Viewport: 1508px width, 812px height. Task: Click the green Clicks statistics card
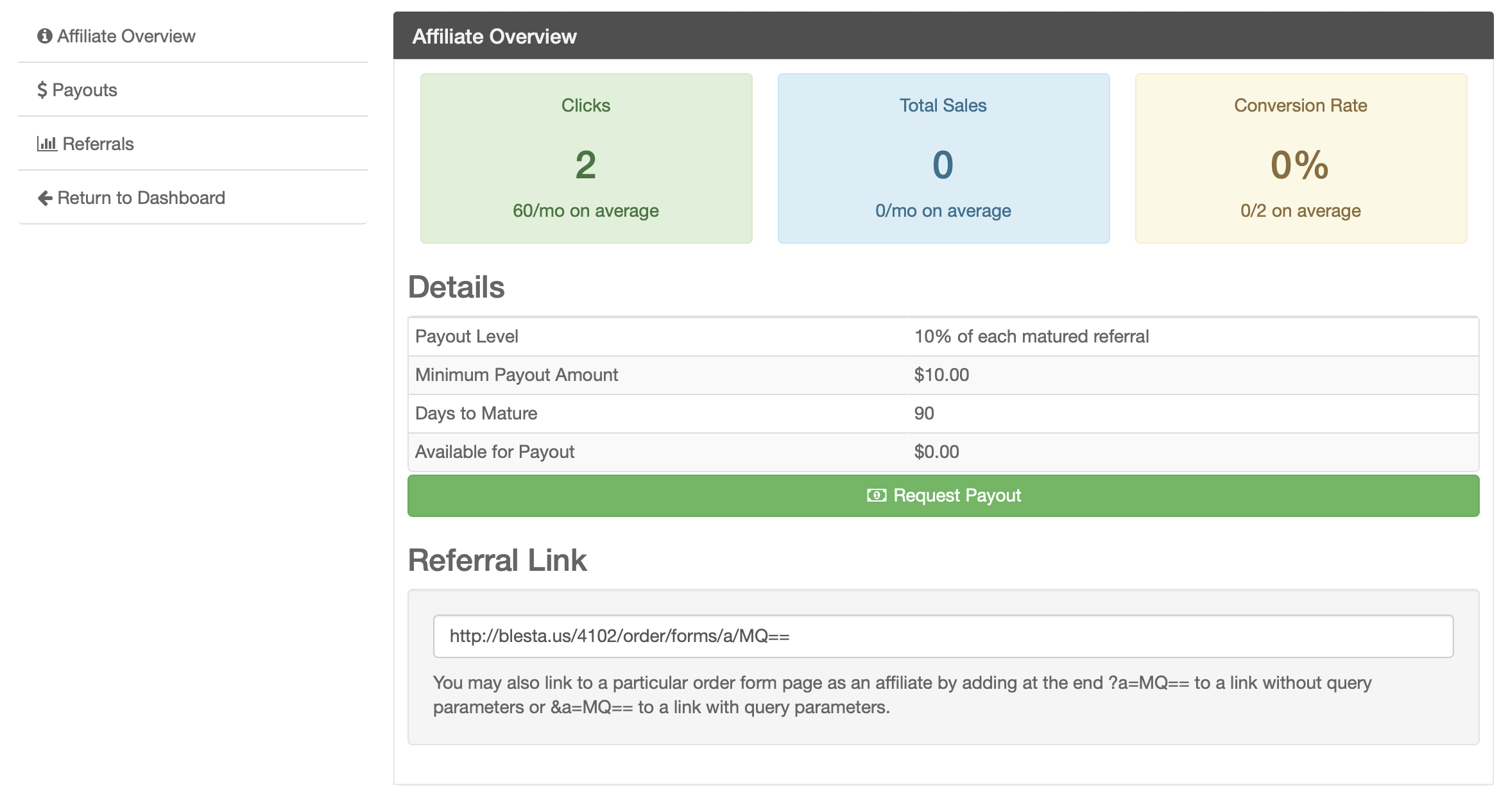coord(586,158)
